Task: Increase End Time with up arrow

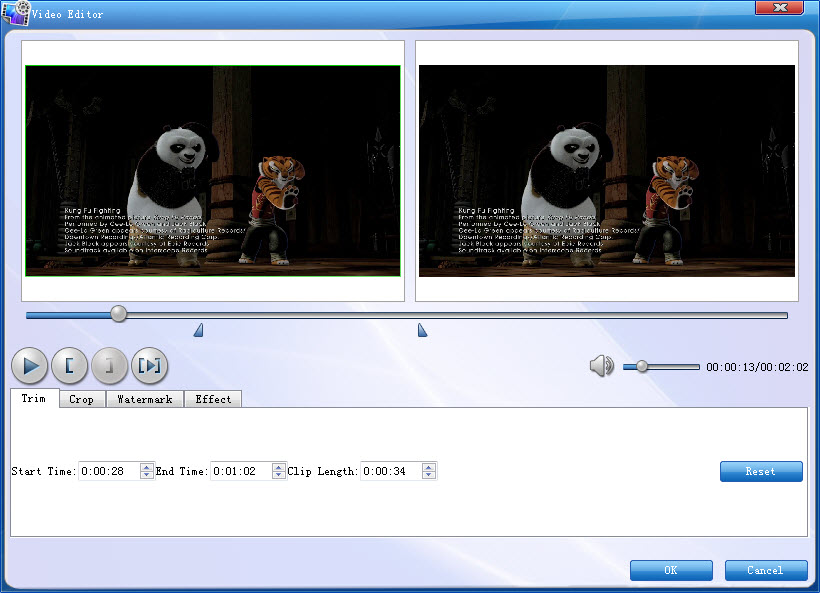Action: tap(279, 467)
